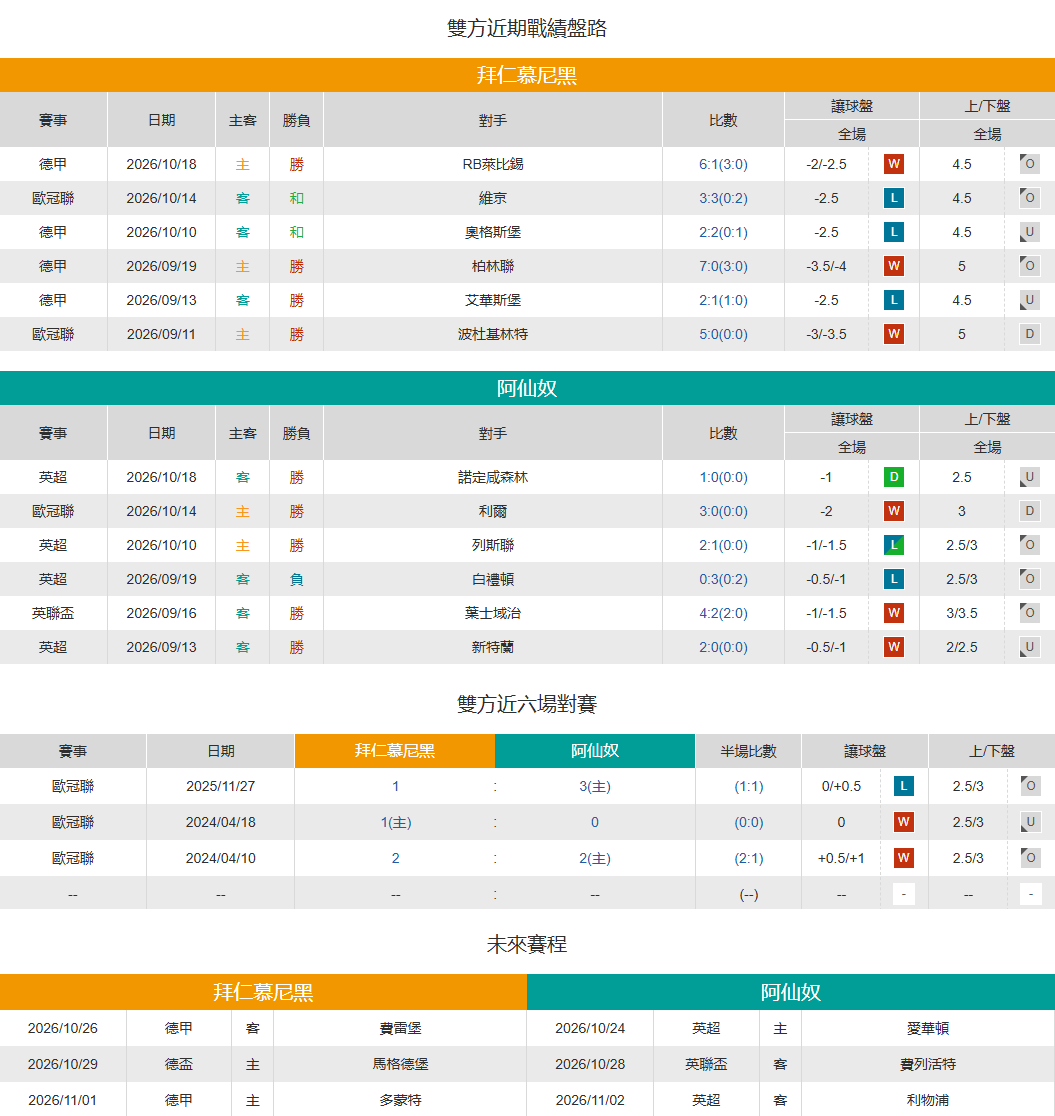Click the L handicap badge in the 艾華斯堡 row
1055x1116 pixels.
[894, 300]
